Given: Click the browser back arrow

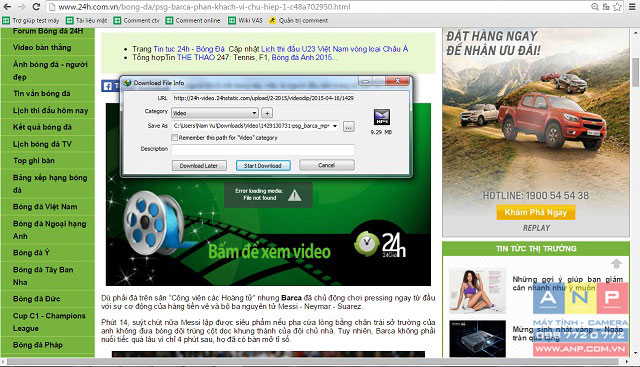Looking at the screenshot, I should pos(7,7).
